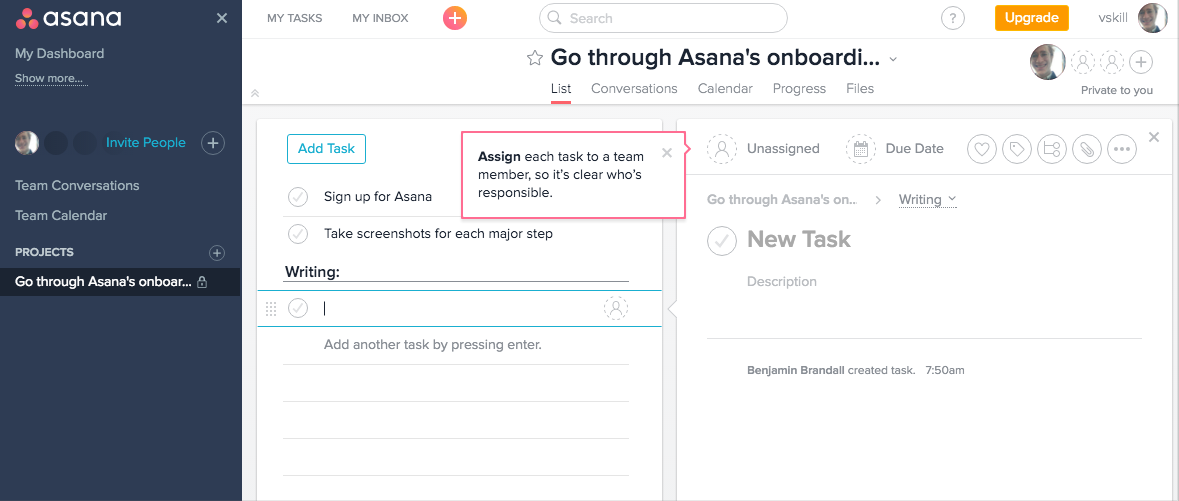Collapse the project header with double chevron
The height and width of the screenshot is (501, 1179).
click(255, 93)
